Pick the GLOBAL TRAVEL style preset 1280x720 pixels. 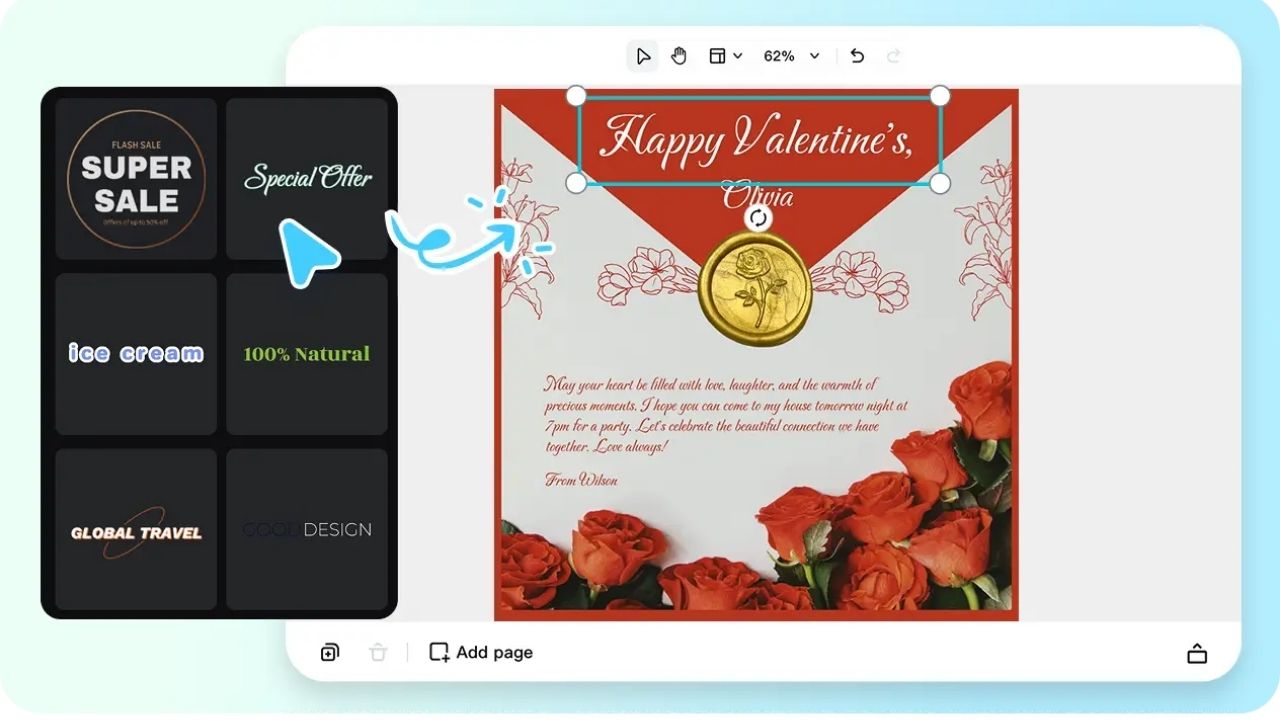135,530
